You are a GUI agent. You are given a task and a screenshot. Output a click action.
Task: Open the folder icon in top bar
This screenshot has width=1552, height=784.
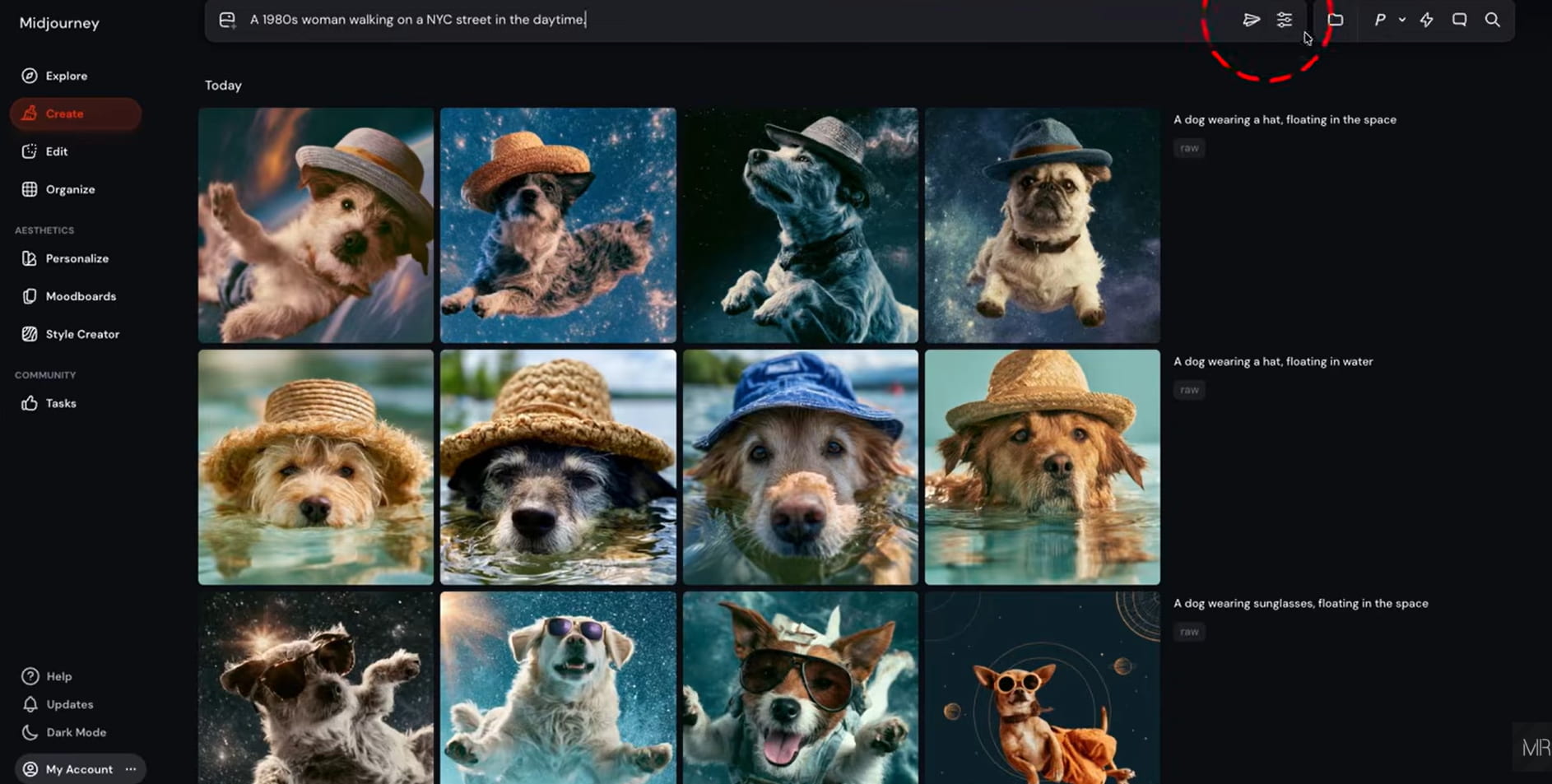click(1336, 20)
